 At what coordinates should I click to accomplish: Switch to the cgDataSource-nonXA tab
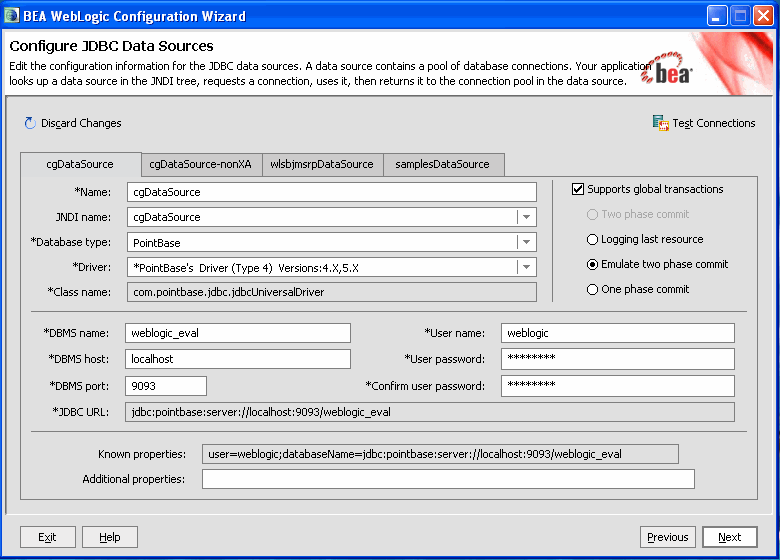tap(200, 165)
